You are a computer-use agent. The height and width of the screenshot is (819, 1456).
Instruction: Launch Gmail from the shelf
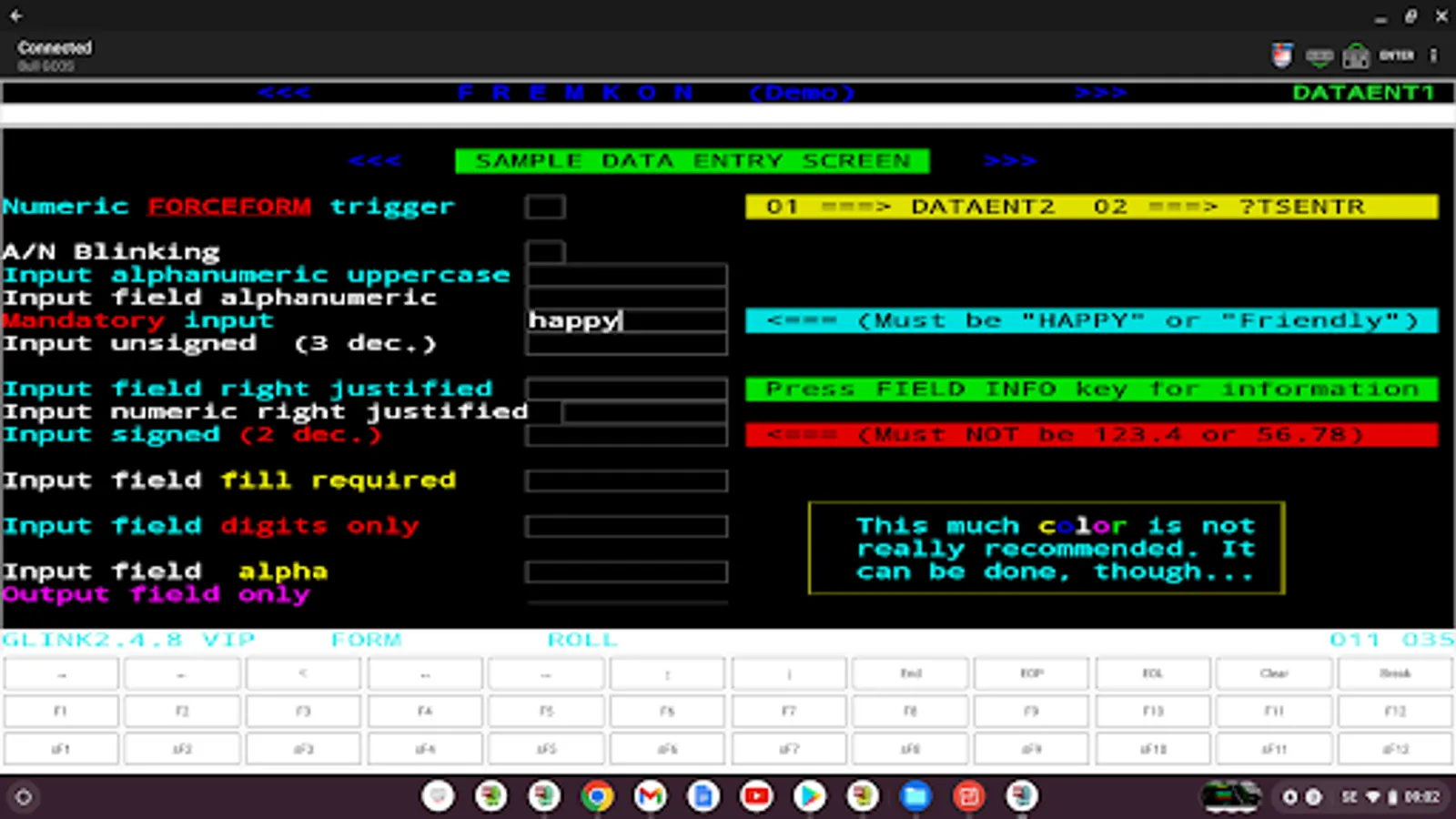point(650,797)
